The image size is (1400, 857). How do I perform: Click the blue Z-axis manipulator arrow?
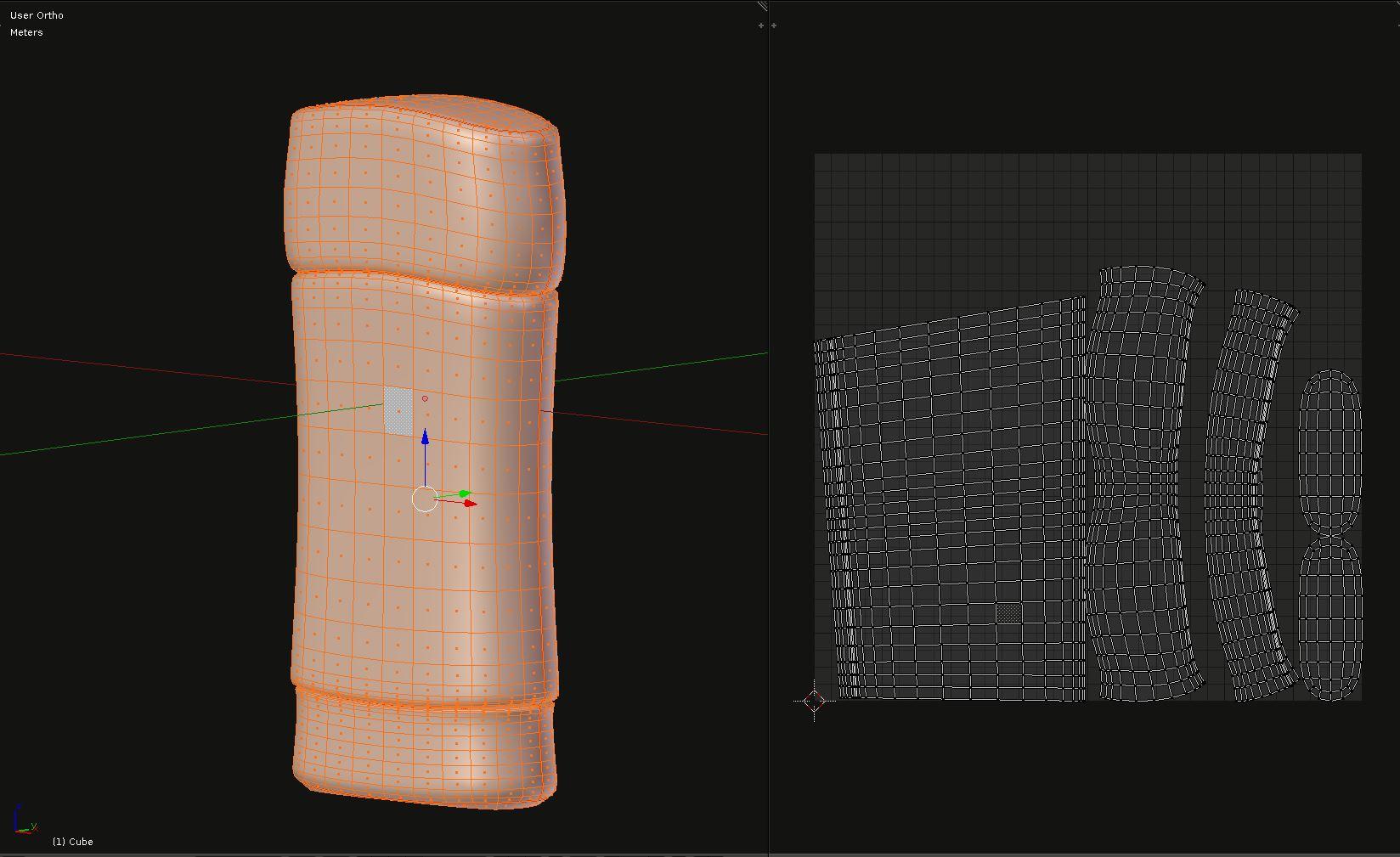pyautogui.click(x=425, y=438)
